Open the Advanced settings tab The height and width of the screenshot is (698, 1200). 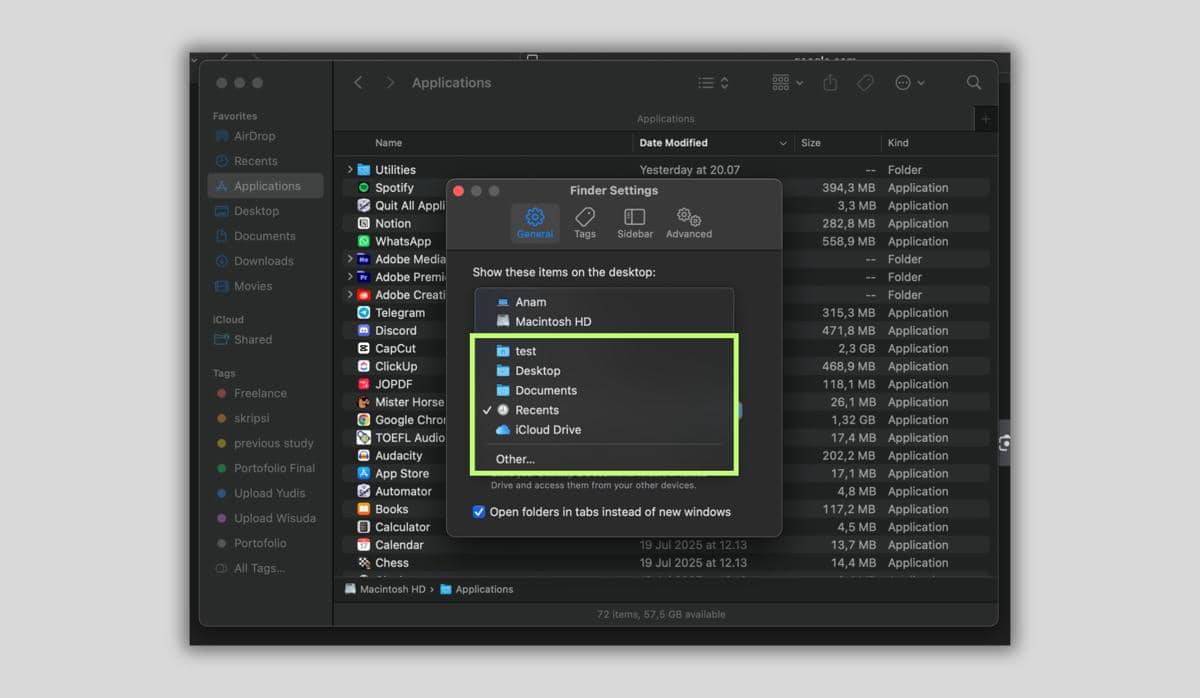click(688, 222)
